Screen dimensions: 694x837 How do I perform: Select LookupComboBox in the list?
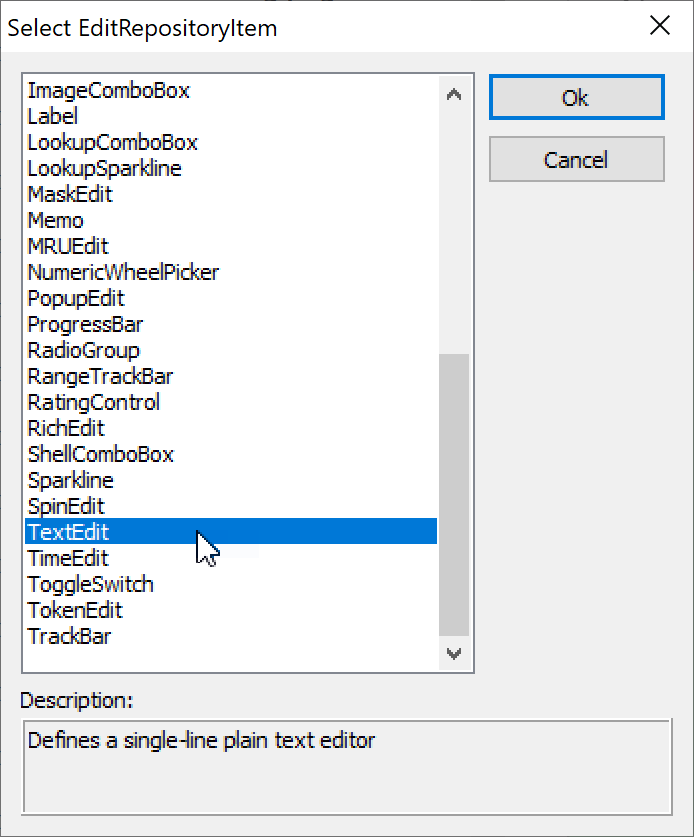[112, 142]
